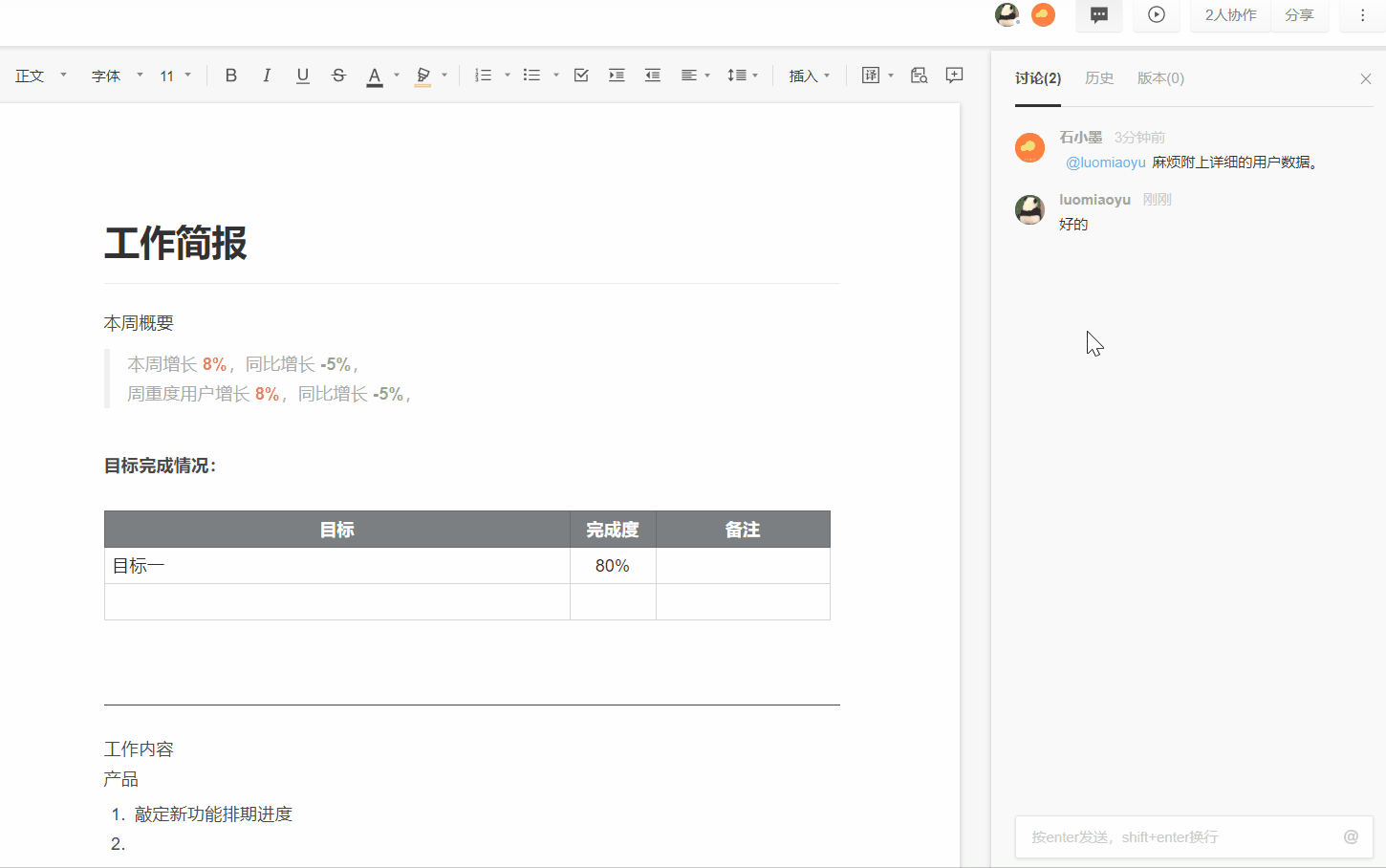Open the 插入 insert menu
This screenshot has height=868, width=1386.
[810, 76]
